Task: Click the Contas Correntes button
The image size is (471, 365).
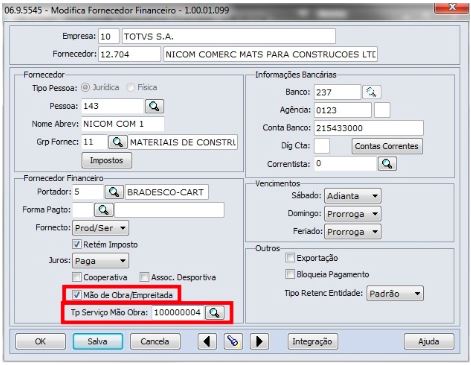Action: pos(387,146)
